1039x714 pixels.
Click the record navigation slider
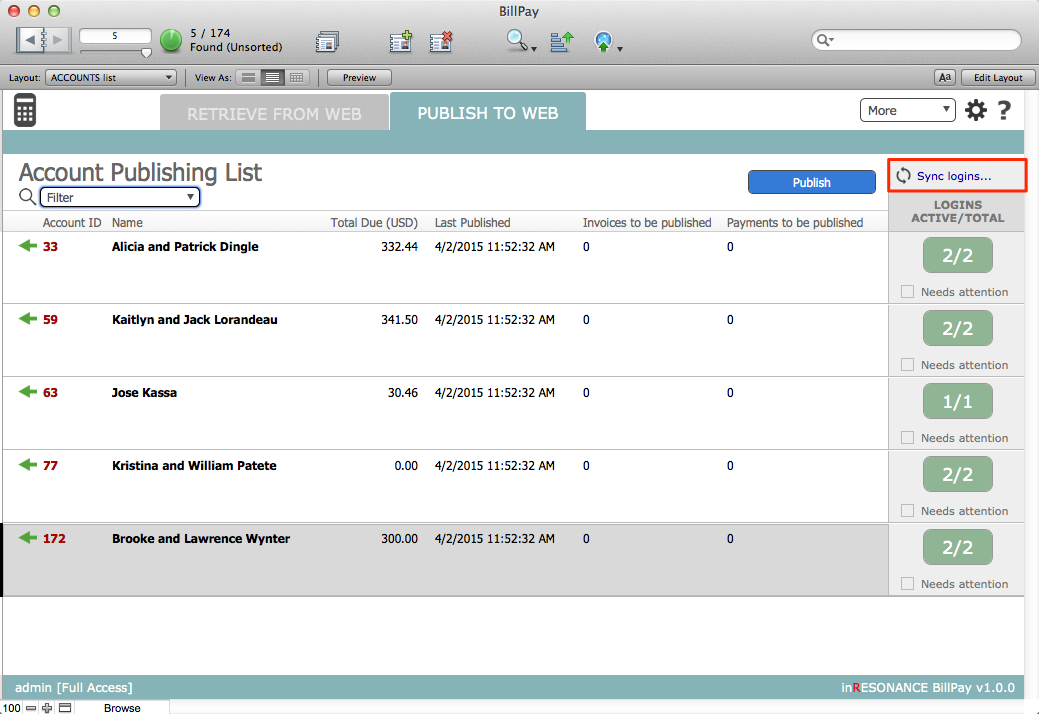(114, 51)
